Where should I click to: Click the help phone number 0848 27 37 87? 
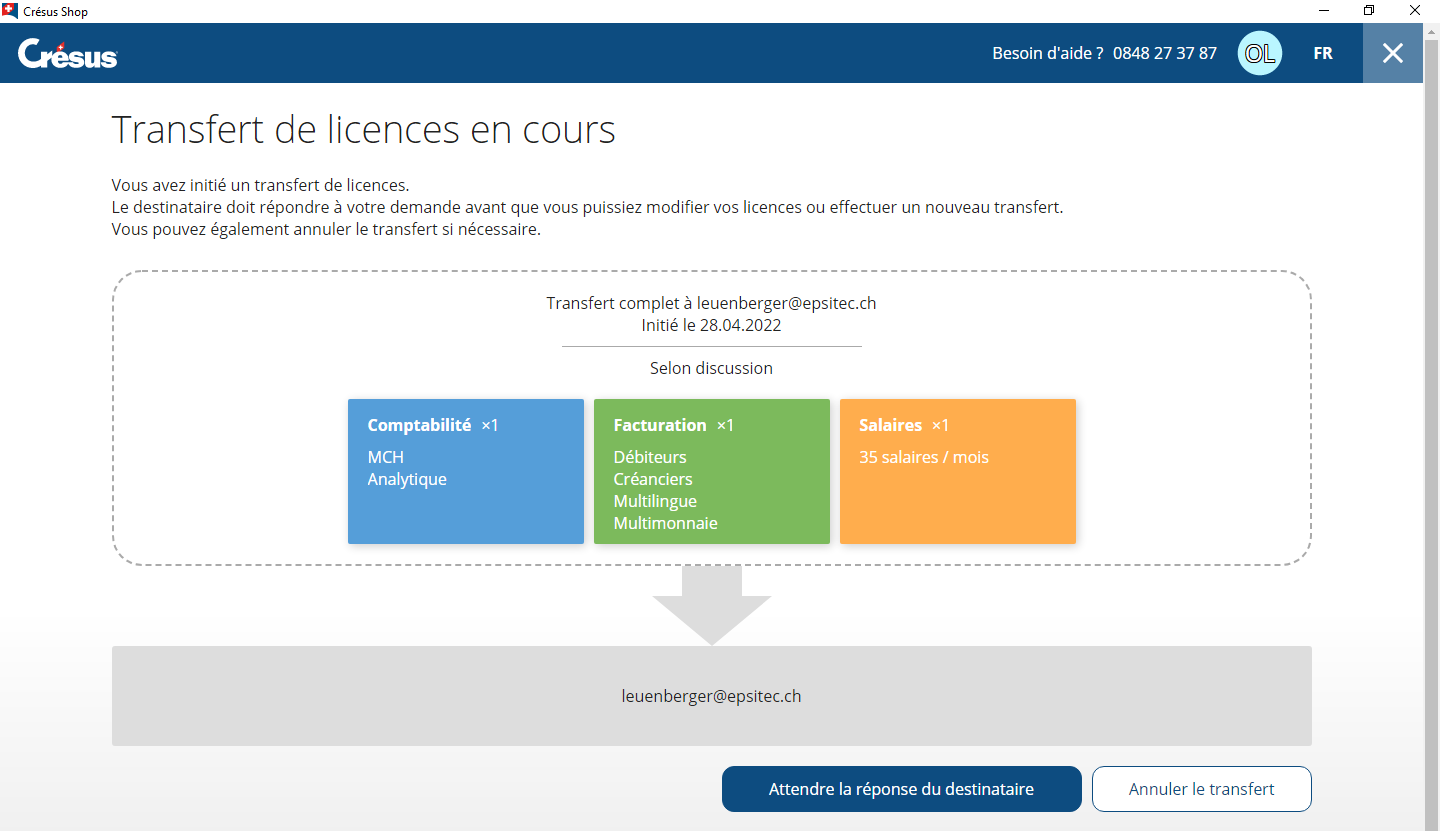tap(1165, 54)
